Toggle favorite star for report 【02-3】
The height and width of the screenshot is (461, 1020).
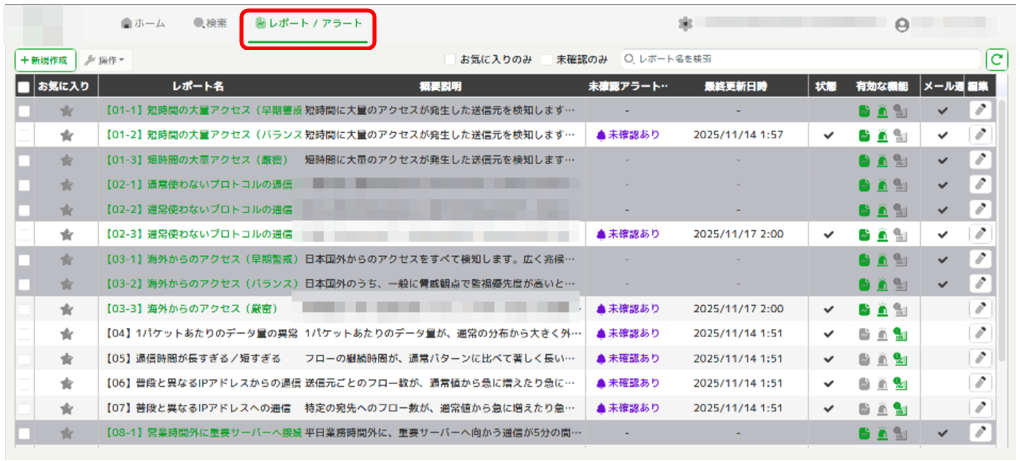[66, 235]
